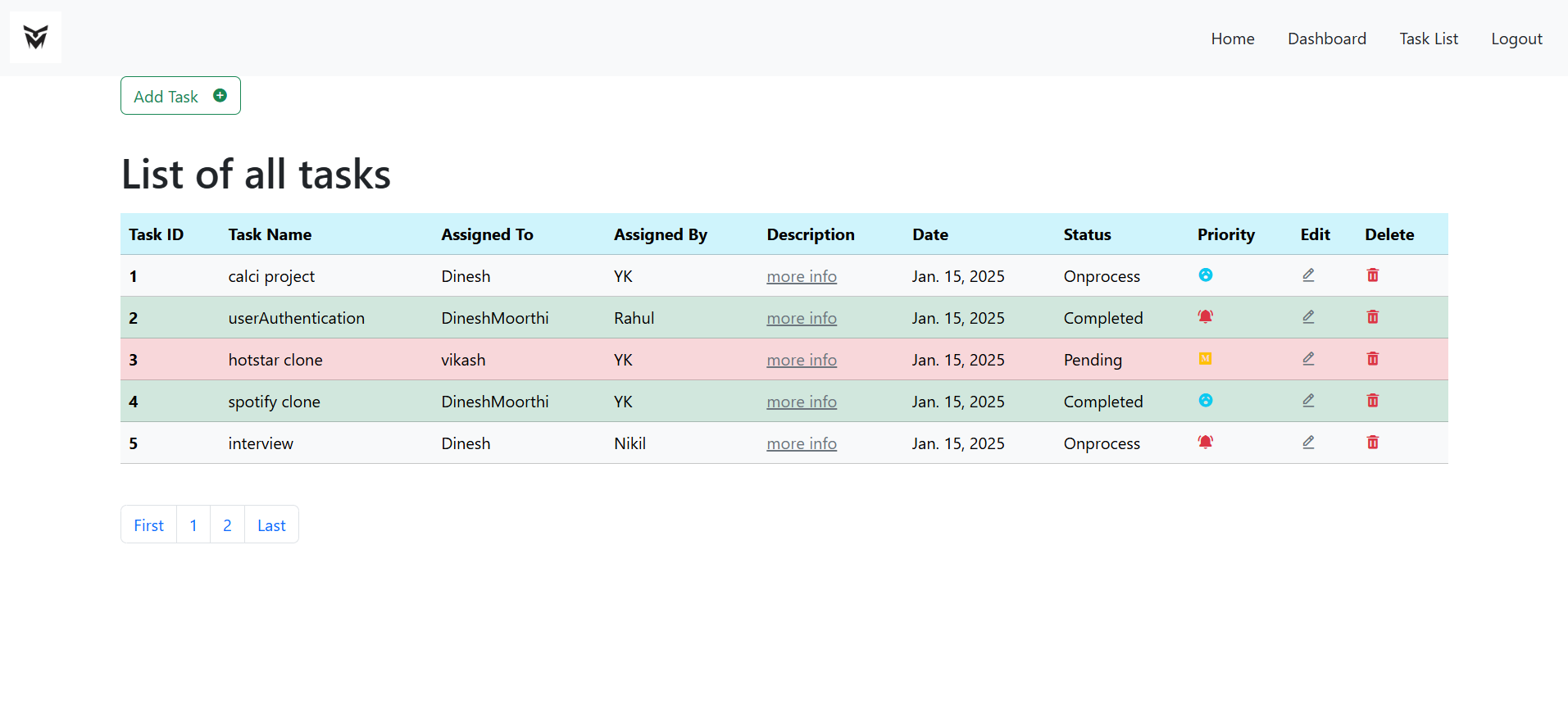Viewport: 1568px width, 704px height.
Task: Click priority icon for calci project
Action: [x=1206, y=275]
